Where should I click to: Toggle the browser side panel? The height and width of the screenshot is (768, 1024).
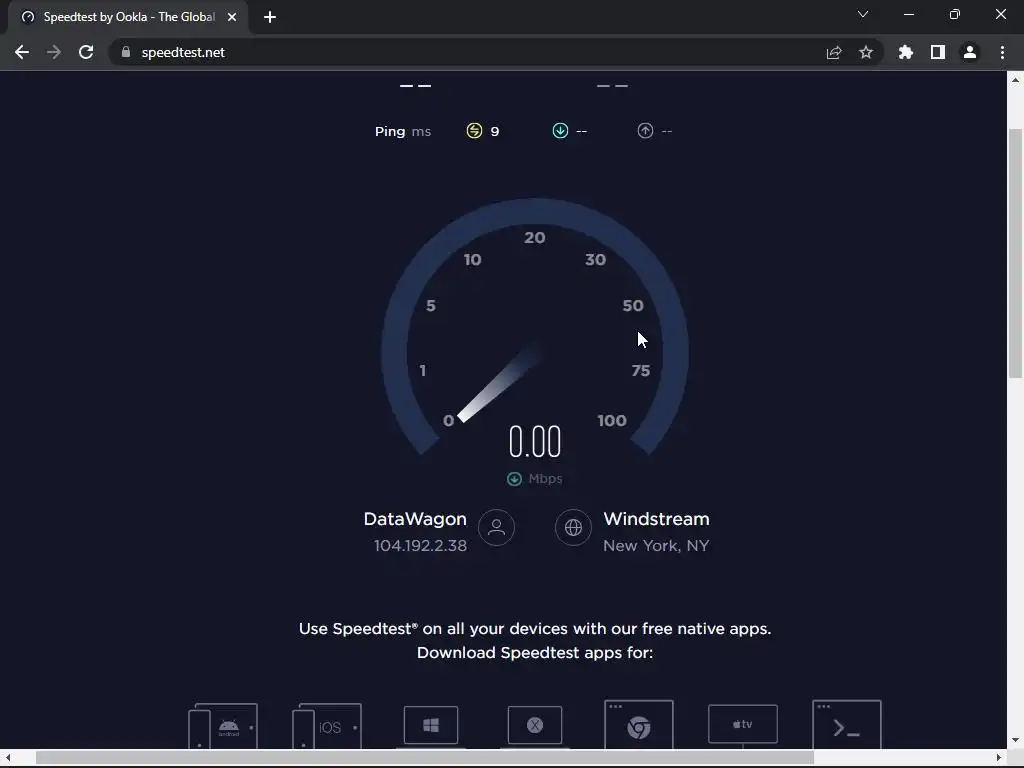click(938, 52)
